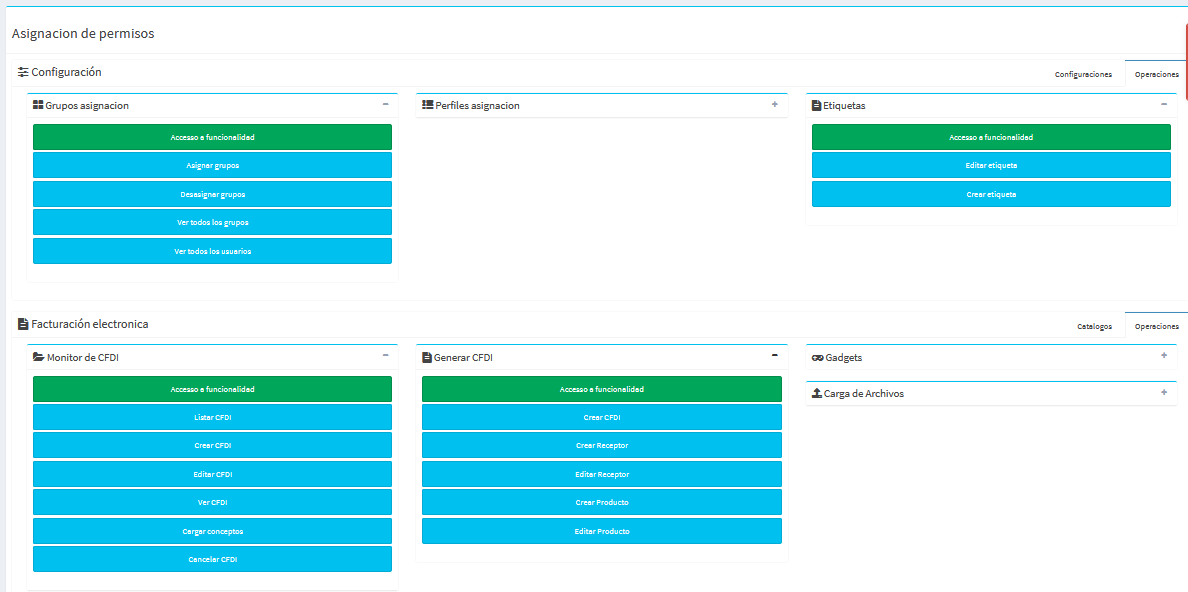This screenshot has height=592, width=1188.
Task: Click the Carga de Archivos upload icon
Action: point(817,393)
